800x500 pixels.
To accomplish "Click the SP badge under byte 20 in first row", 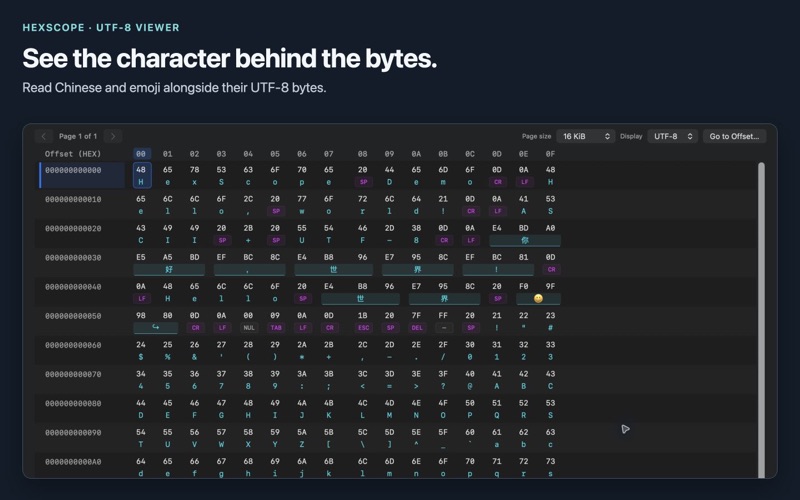I will [363, 182].
